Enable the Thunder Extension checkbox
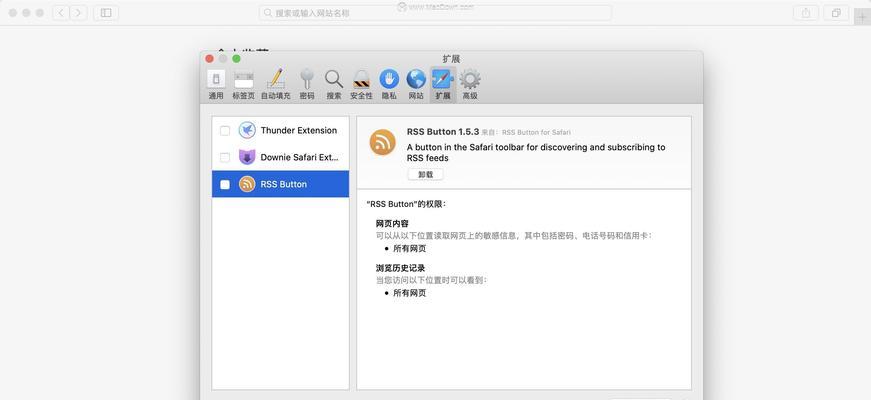 pyautogui.click(x=225, y=131)
